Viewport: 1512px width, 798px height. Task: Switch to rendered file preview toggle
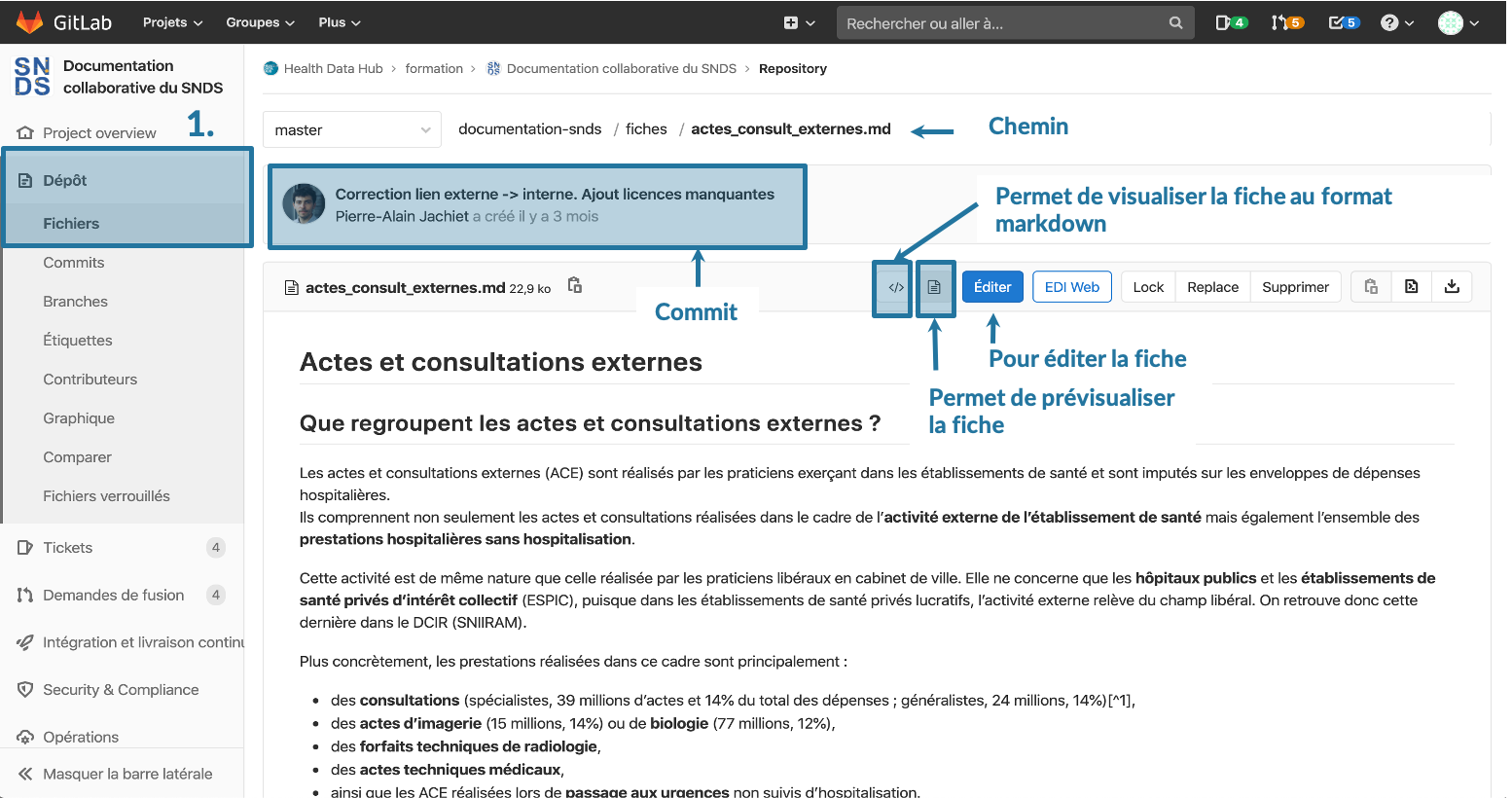pyautogui.click(x=934, y=287)
